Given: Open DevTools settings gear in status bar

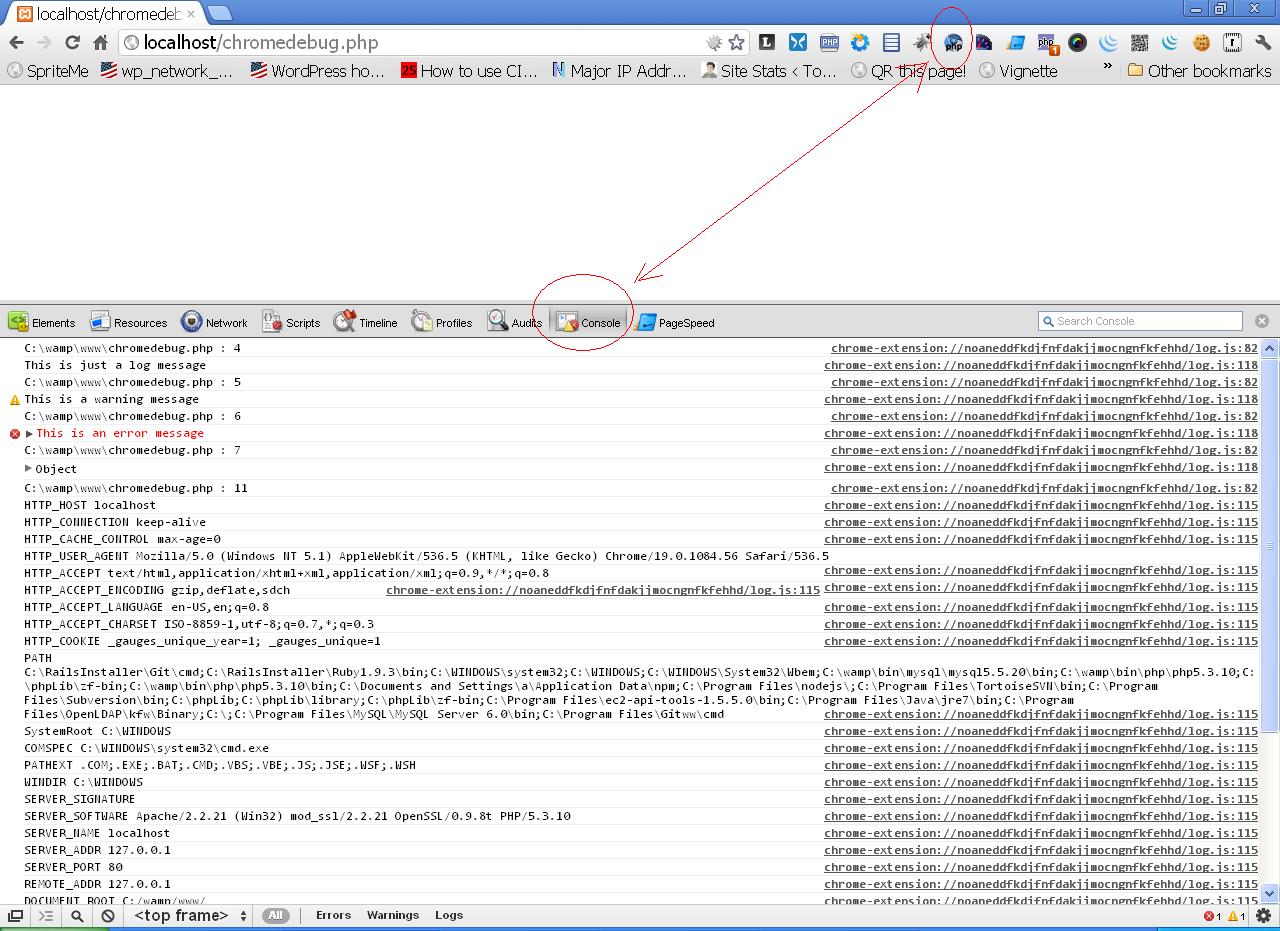Looking at the screenshot, I should [x=1263, y=916].
